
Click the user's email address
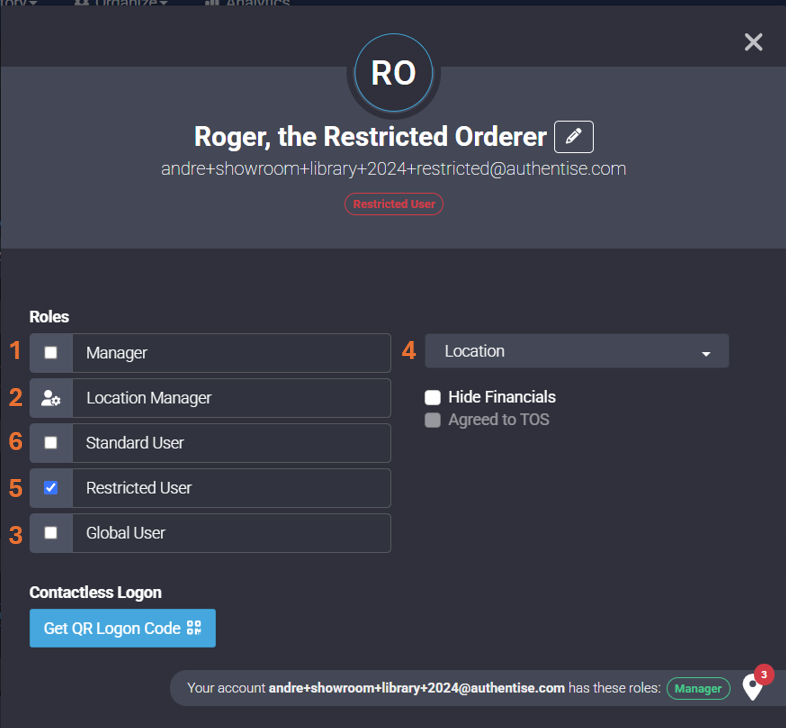tap(393, 169)
